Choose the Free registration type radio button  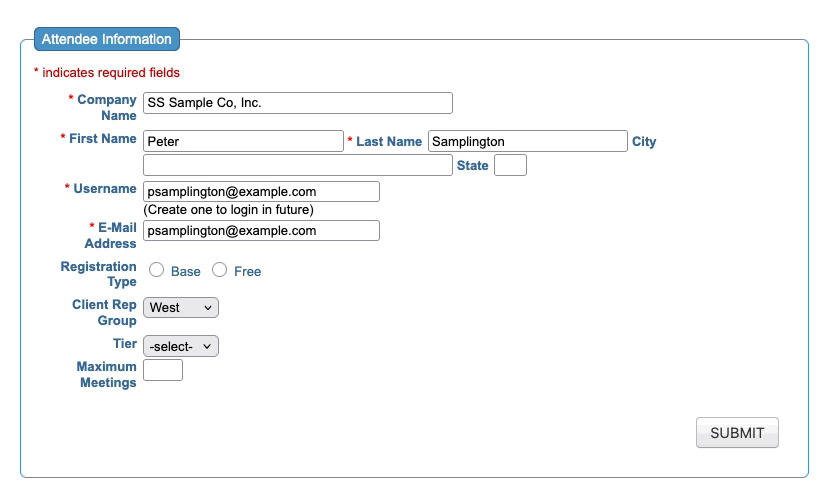pos(220,270)
